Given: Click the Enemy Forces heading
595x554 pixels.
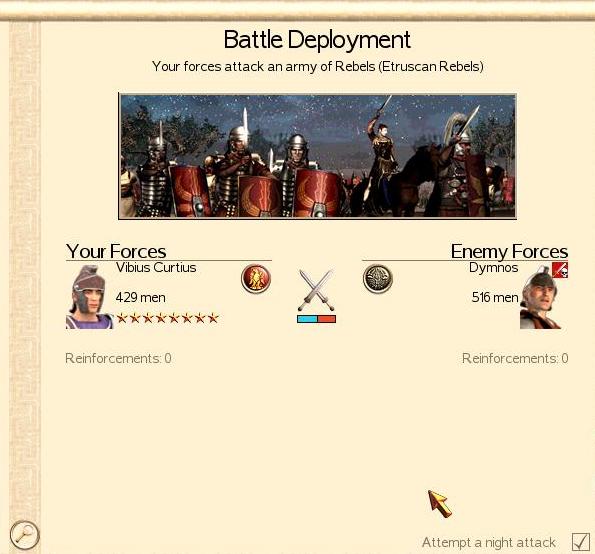Looking at the screenshot, I should tap(509, 251).
